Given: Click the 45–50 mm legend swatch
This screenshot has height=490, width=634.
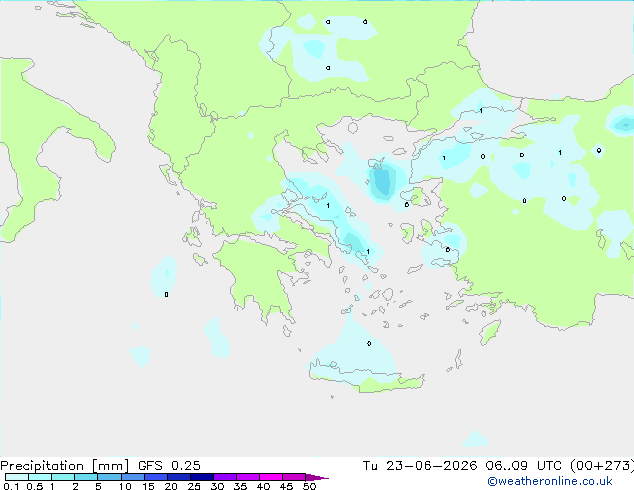Looking at the screenshot, I should point(294,477).
